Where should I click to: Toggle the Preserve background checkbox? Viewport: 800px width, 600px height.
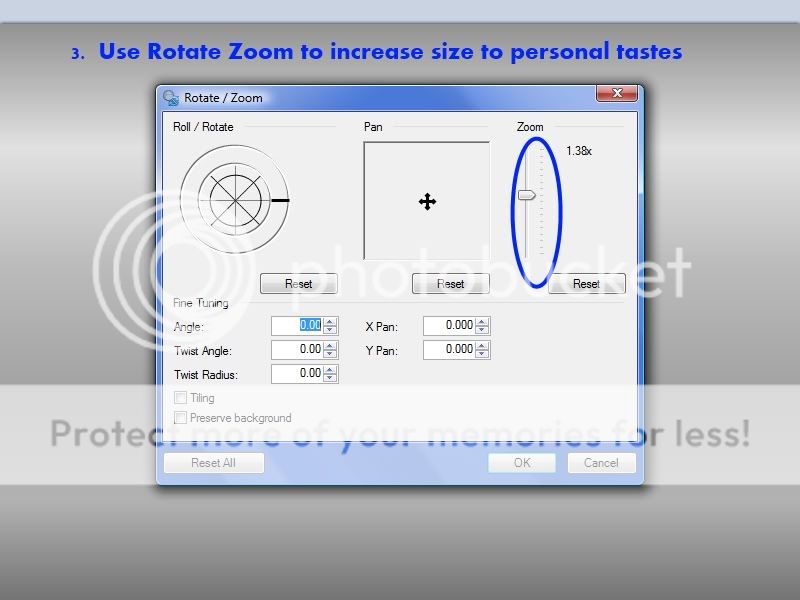(181, 418)
